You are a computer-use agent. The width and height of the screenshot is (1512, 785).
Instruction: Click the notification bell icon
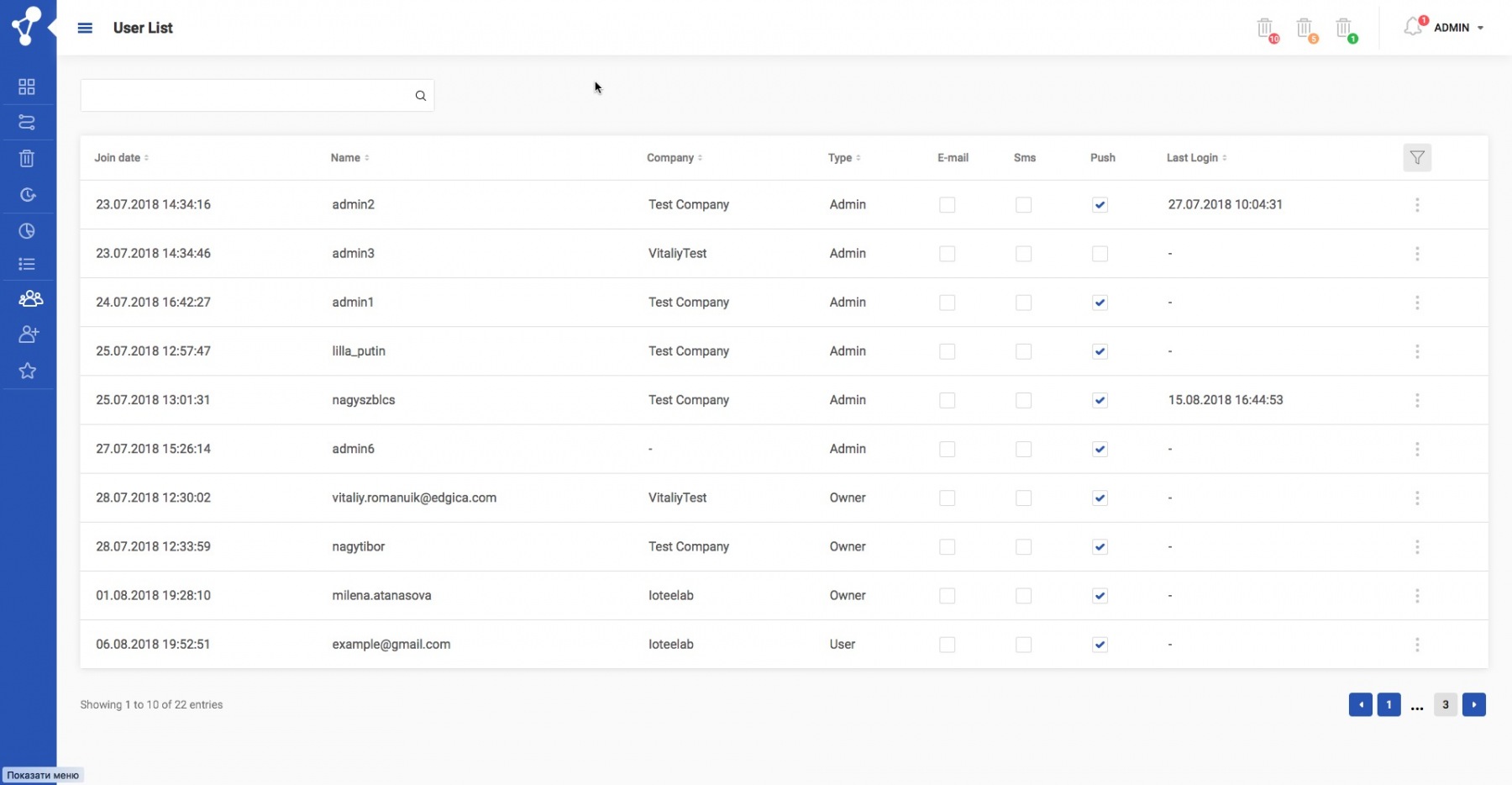coord(1413,27)
